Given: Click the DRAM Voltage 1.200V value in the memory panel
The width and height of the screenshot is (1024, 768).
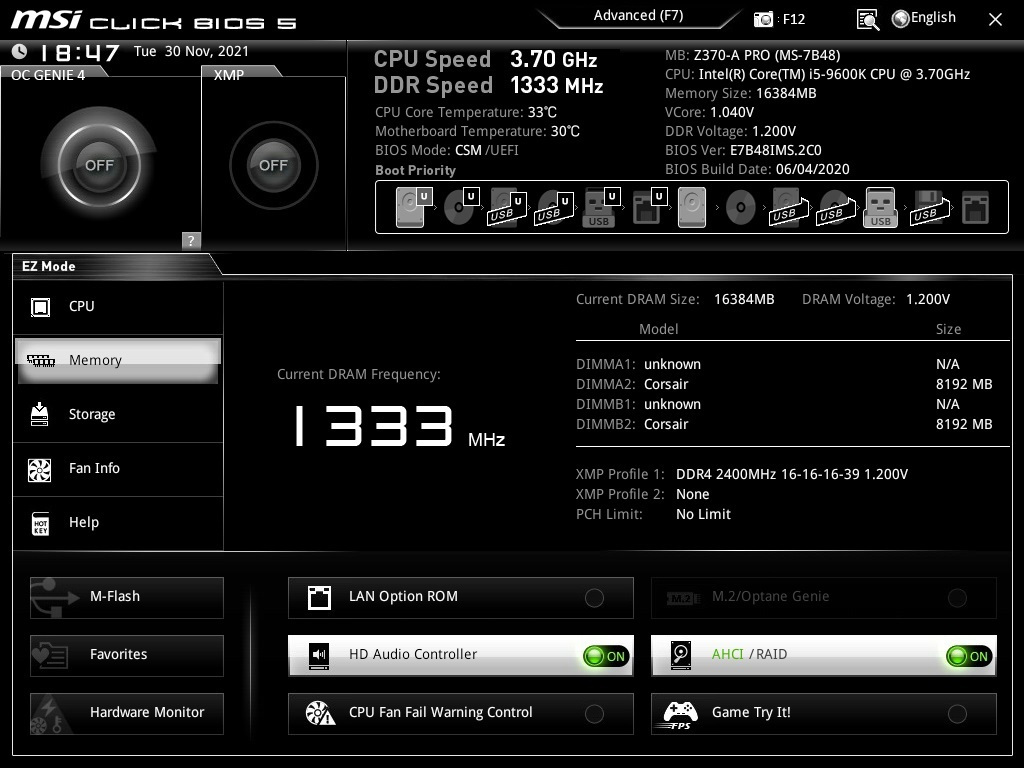Looking at the screenshot, I should pyautogui.click(x=928, y=300).
